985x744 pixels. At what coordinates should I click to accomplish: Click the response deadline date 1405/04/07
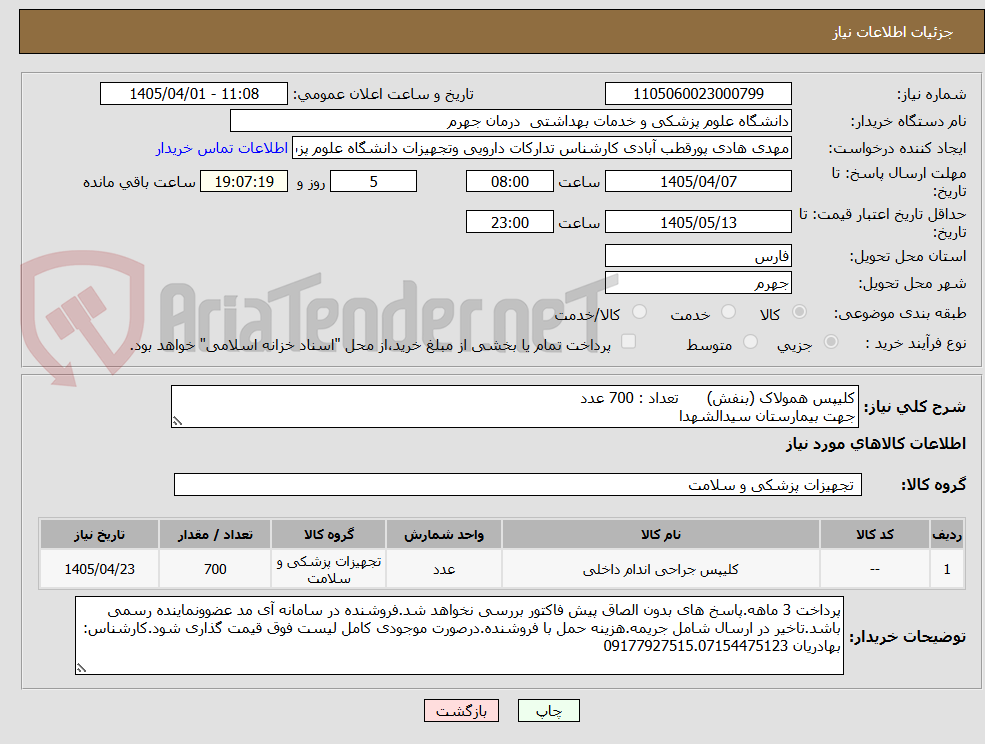coord(698,182)
